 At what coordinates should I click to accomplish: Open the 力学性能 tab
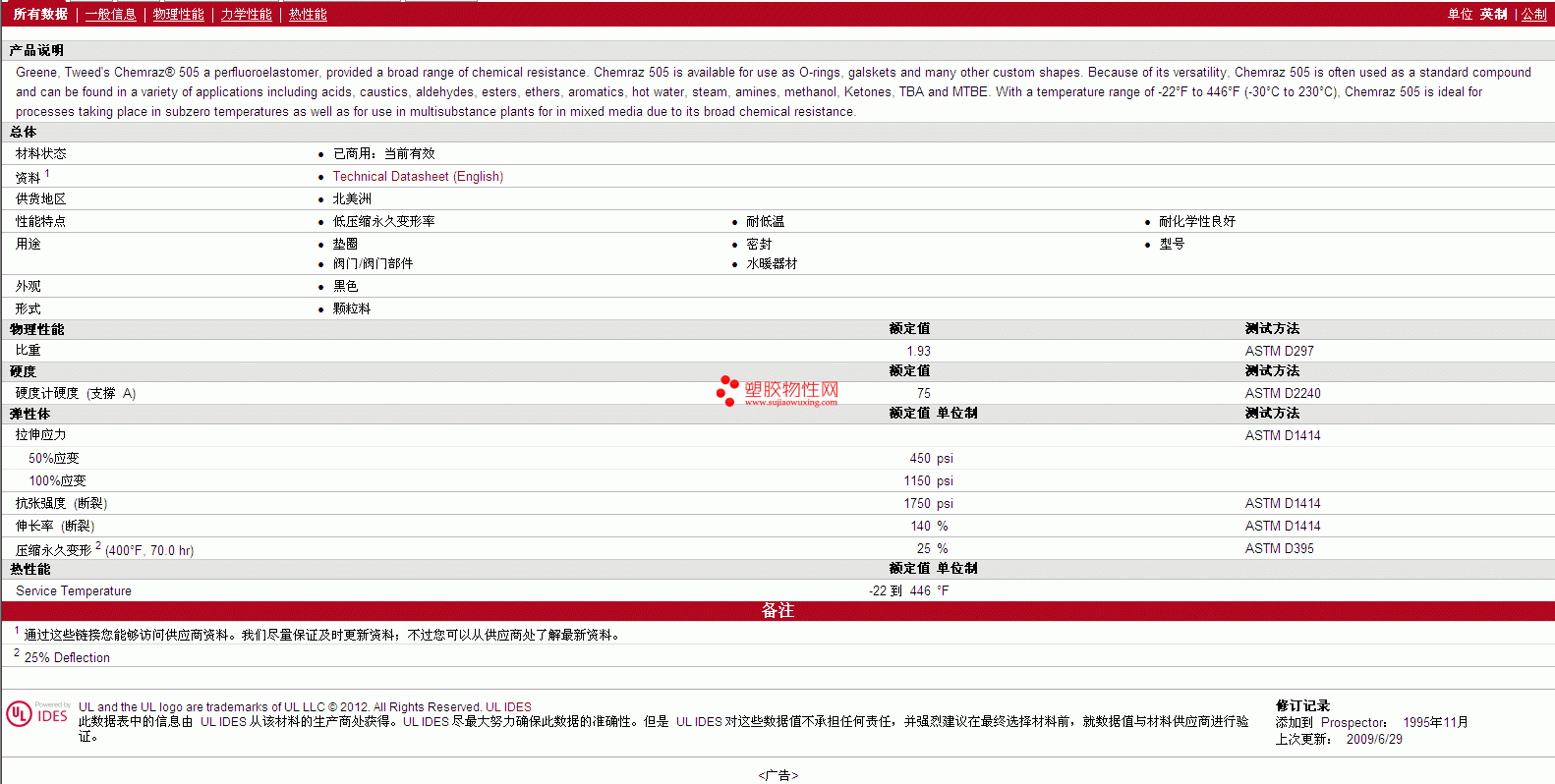coord(247,14)
